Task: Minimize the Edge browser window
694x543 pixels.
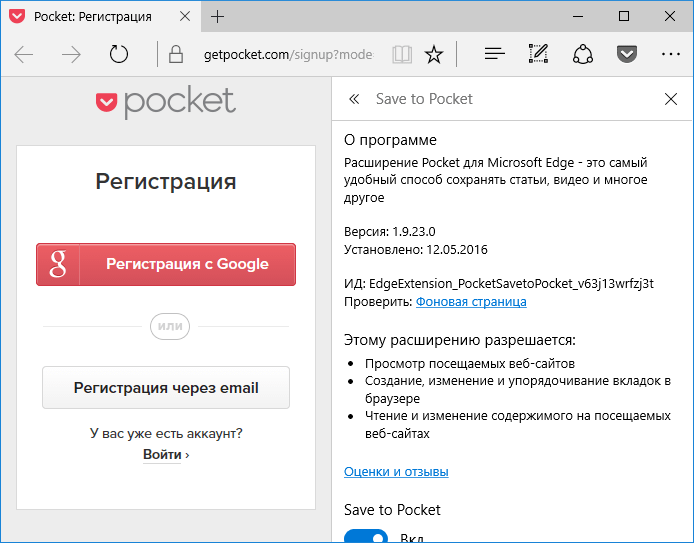Action: (578, 16)
